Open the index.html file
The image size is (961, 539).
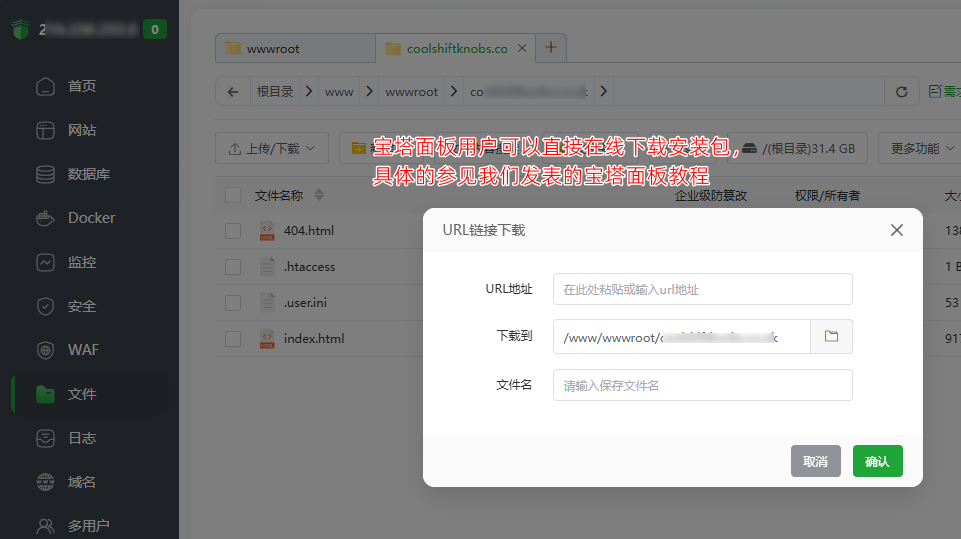tap(314, 338)
